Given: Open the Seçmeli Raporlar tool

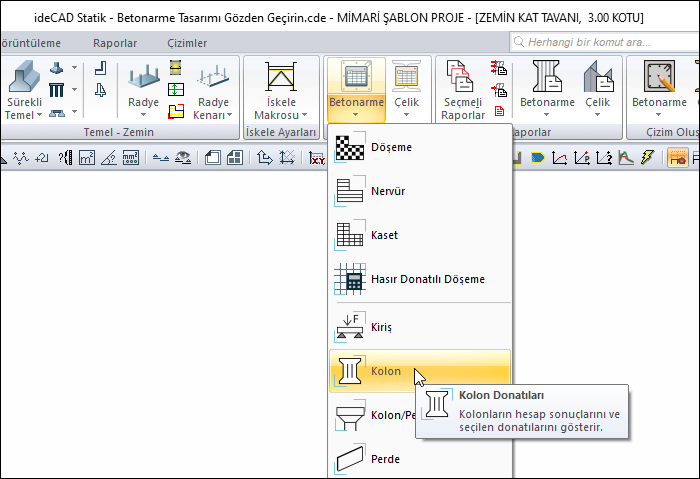Looking at the screenshot, I should tap(463, 91).
